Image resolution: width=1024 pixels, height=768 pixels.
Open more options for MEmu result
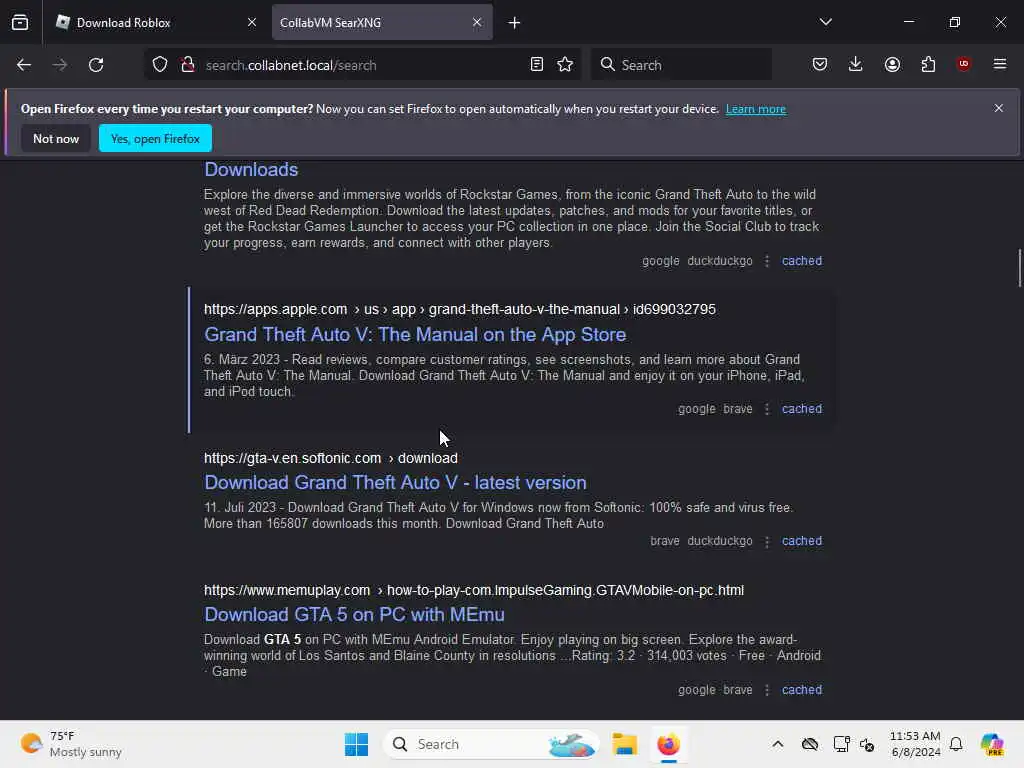point(767,690)
